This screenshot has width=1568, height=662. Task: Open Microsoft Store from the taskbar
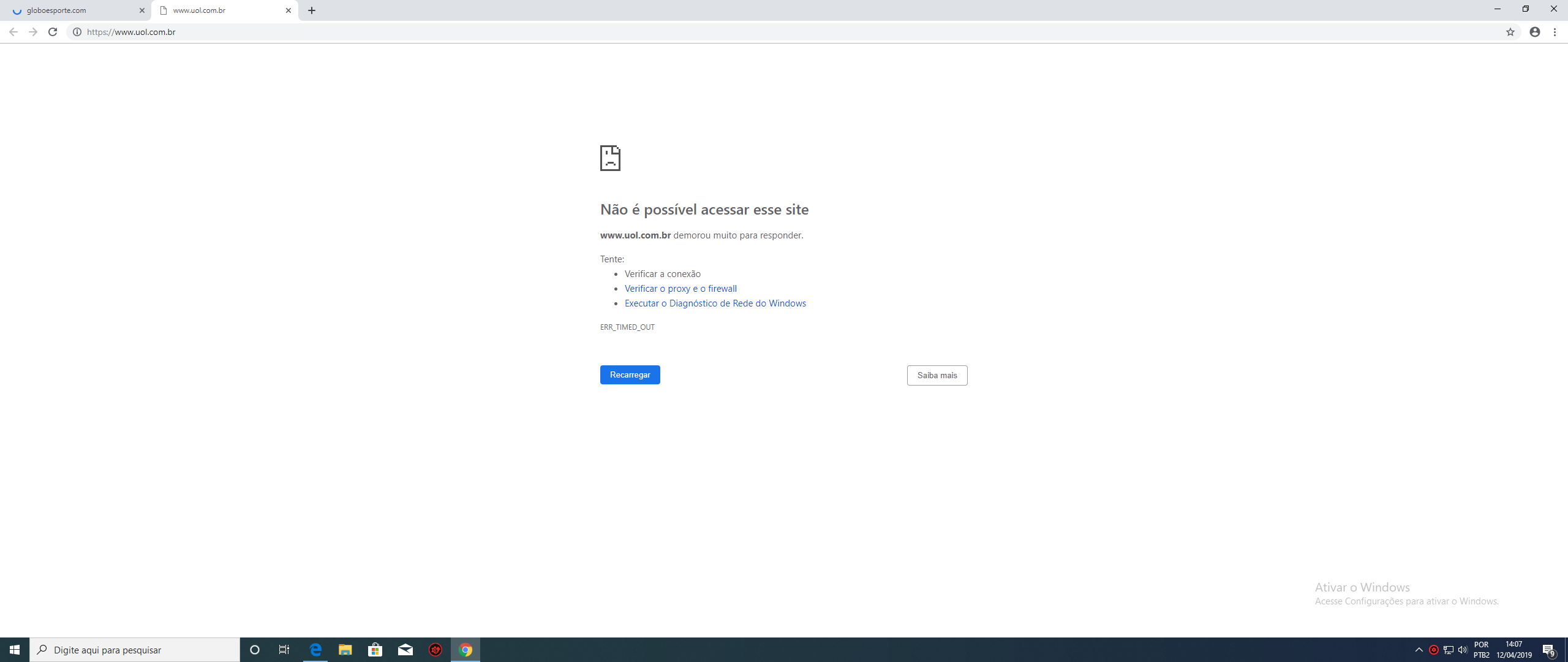375,650
